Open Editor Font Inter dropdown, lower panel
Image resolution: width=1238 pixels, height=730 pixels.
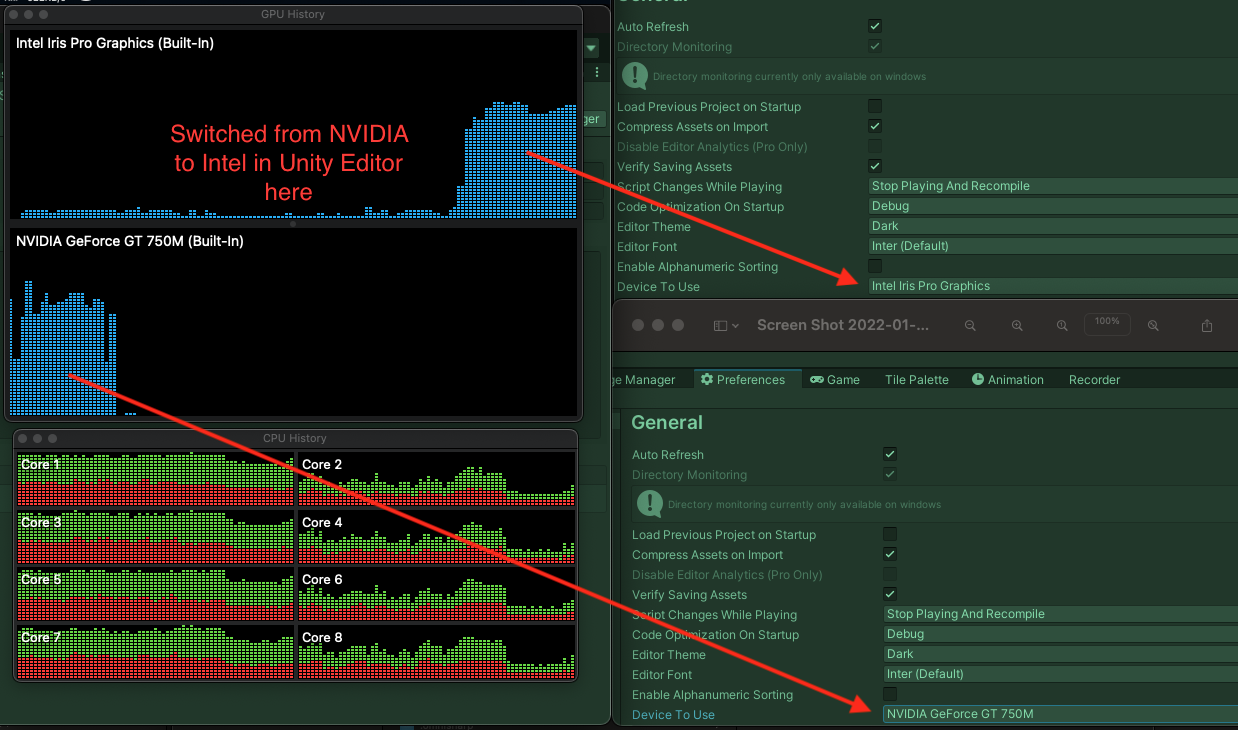point(1061,674)
